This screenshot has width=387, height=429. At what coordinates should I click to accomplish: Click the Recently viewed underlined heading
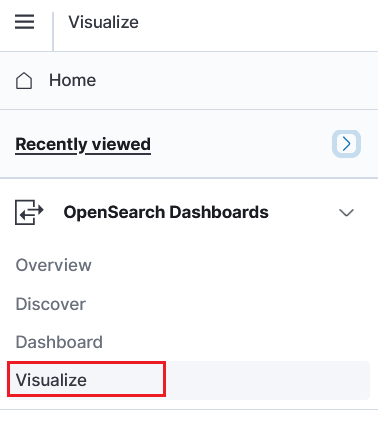click(83, 144)
